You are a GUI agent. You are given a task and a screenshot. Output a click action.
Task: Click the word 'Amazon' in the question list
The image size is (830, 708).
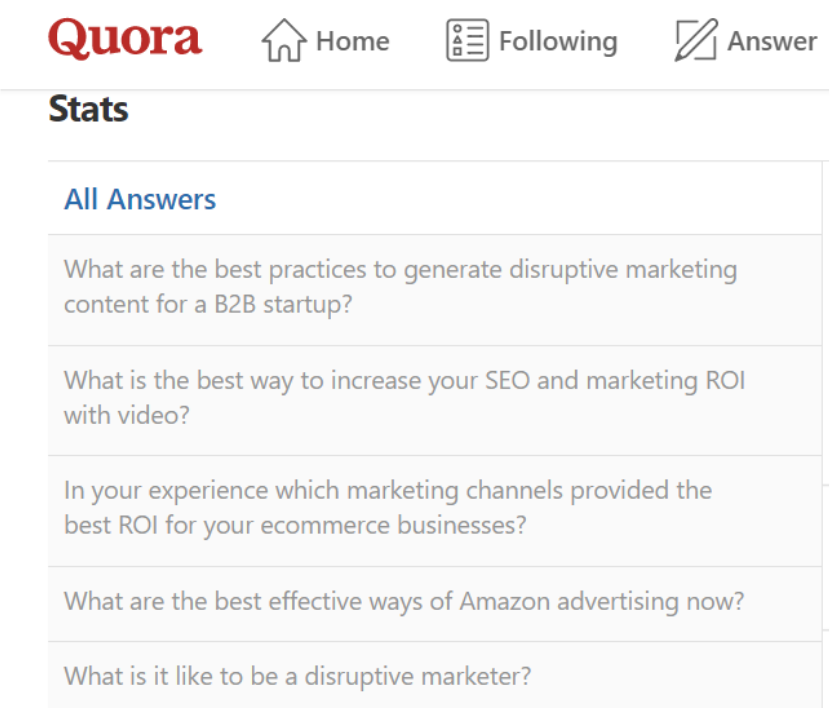(x=505, y=602)
